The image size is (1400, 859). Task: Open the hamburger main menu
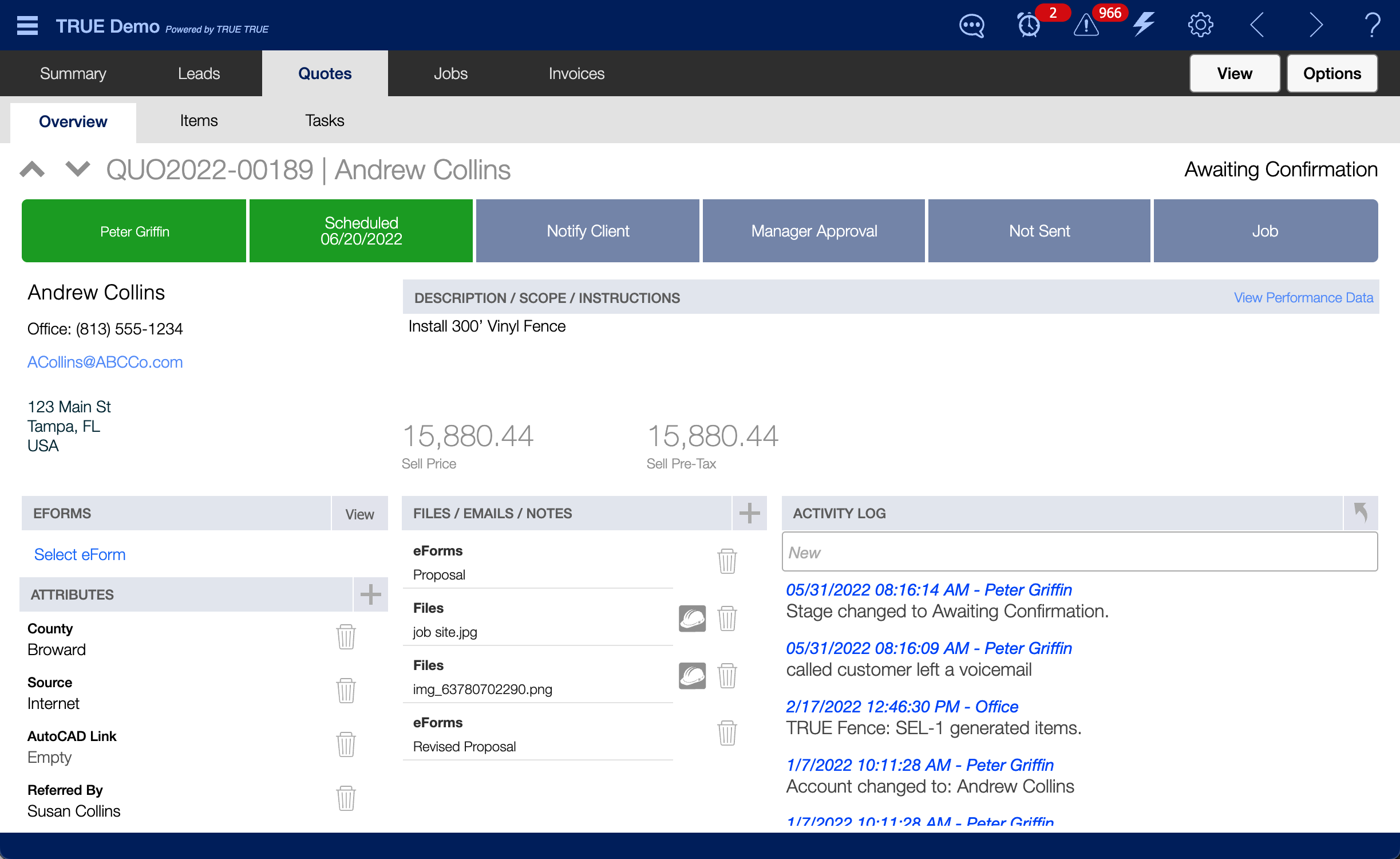point(27,26)
